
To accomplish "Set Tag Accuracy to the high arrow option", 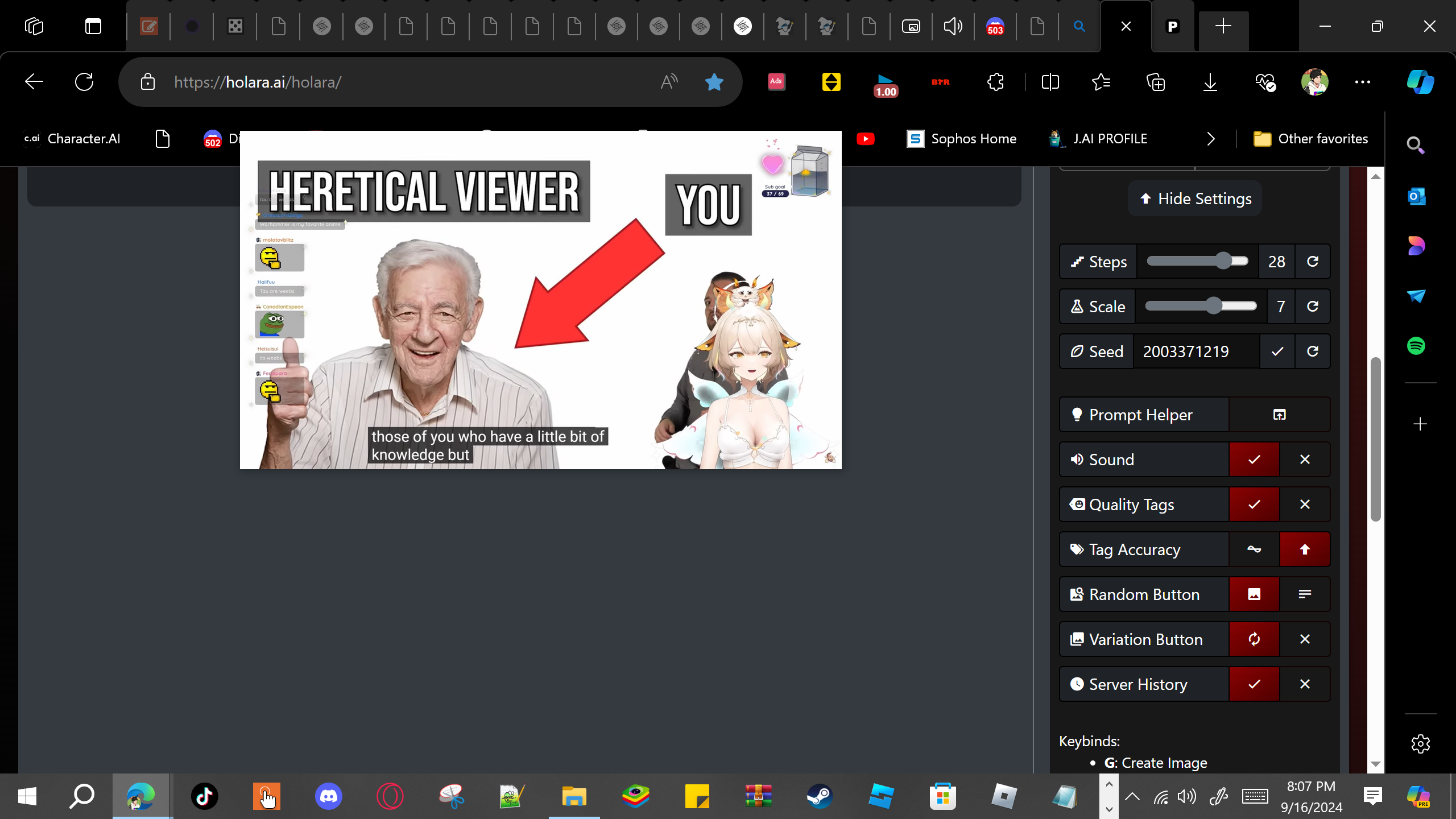I will click(x=1305, y=549).
